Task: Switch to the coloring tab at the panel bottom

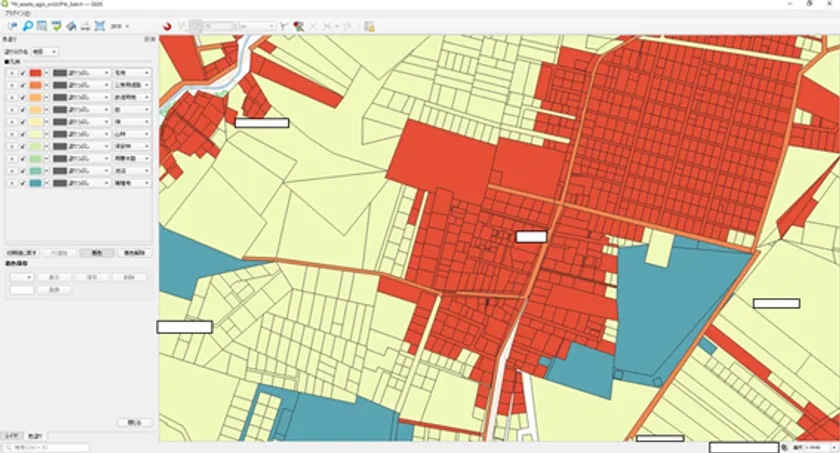Action: (35, 436)
